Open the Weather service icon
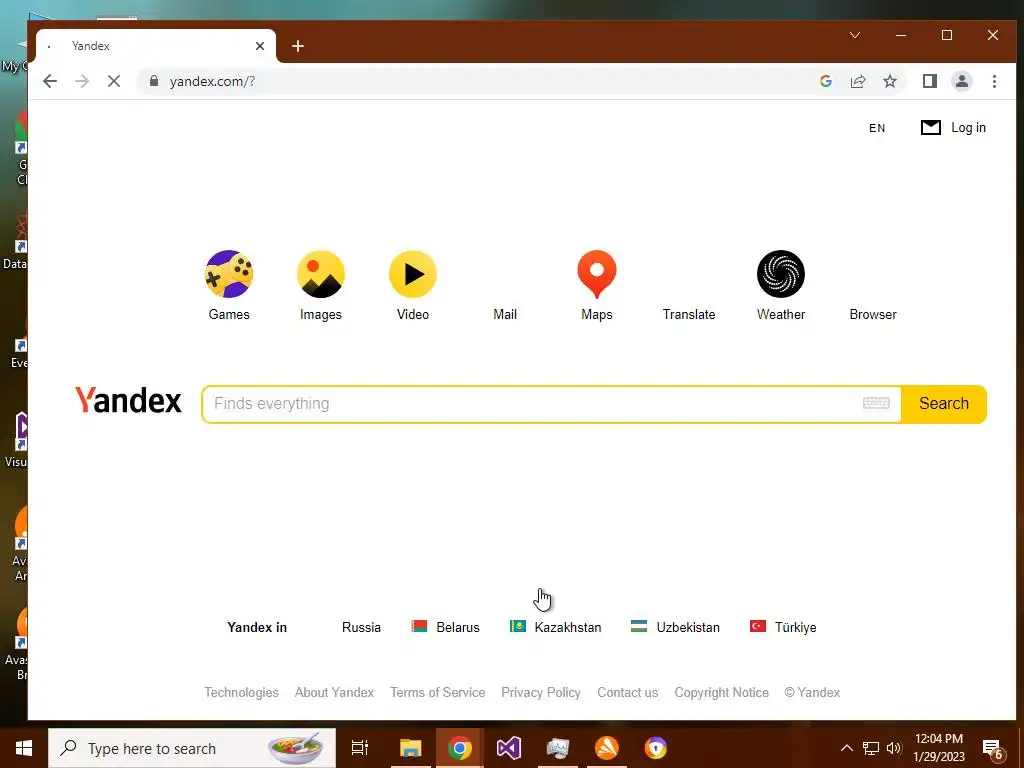Screen dimensions: 1024x768 [781, 274]
